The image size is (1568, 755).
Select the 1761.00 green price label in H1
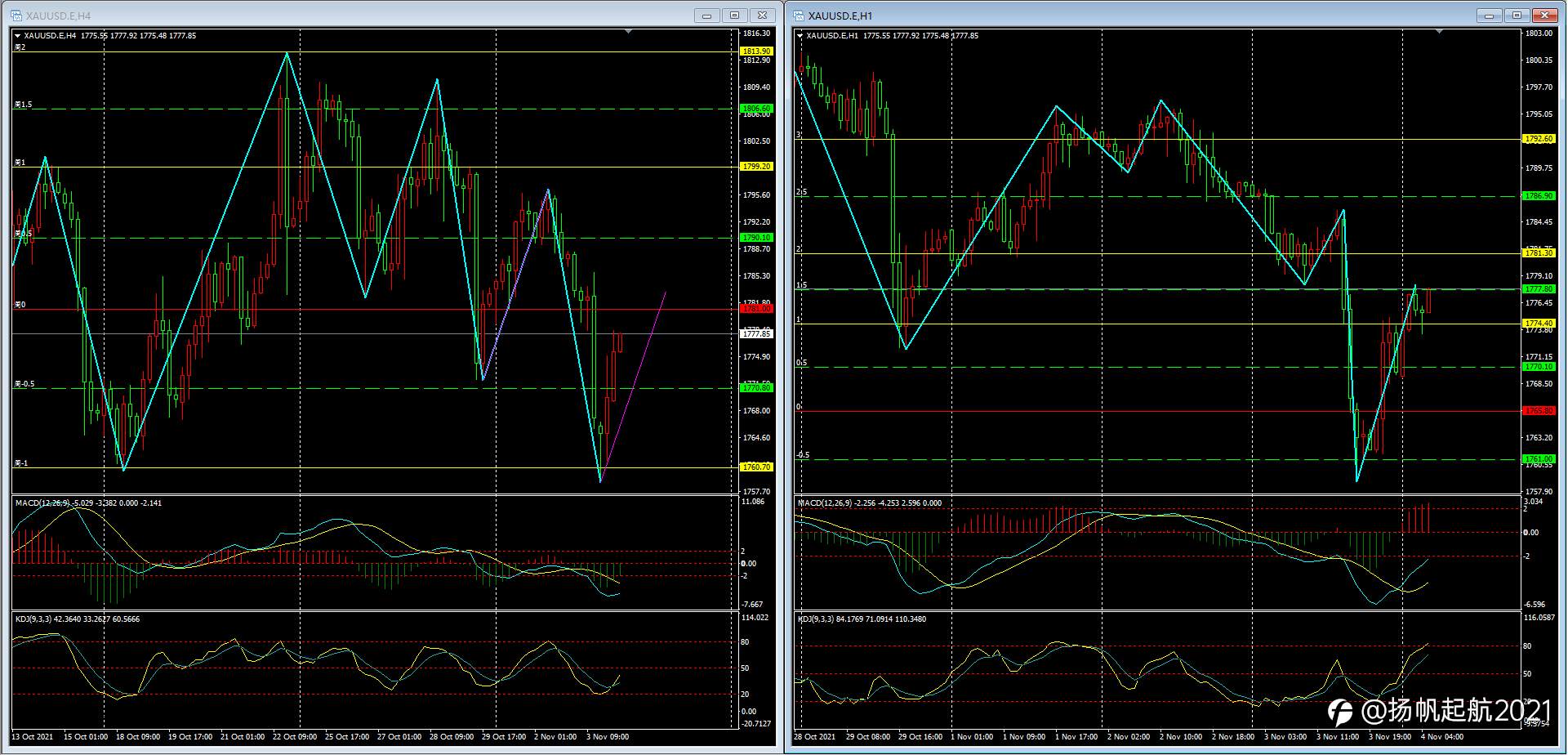(x=1539, y=459)
